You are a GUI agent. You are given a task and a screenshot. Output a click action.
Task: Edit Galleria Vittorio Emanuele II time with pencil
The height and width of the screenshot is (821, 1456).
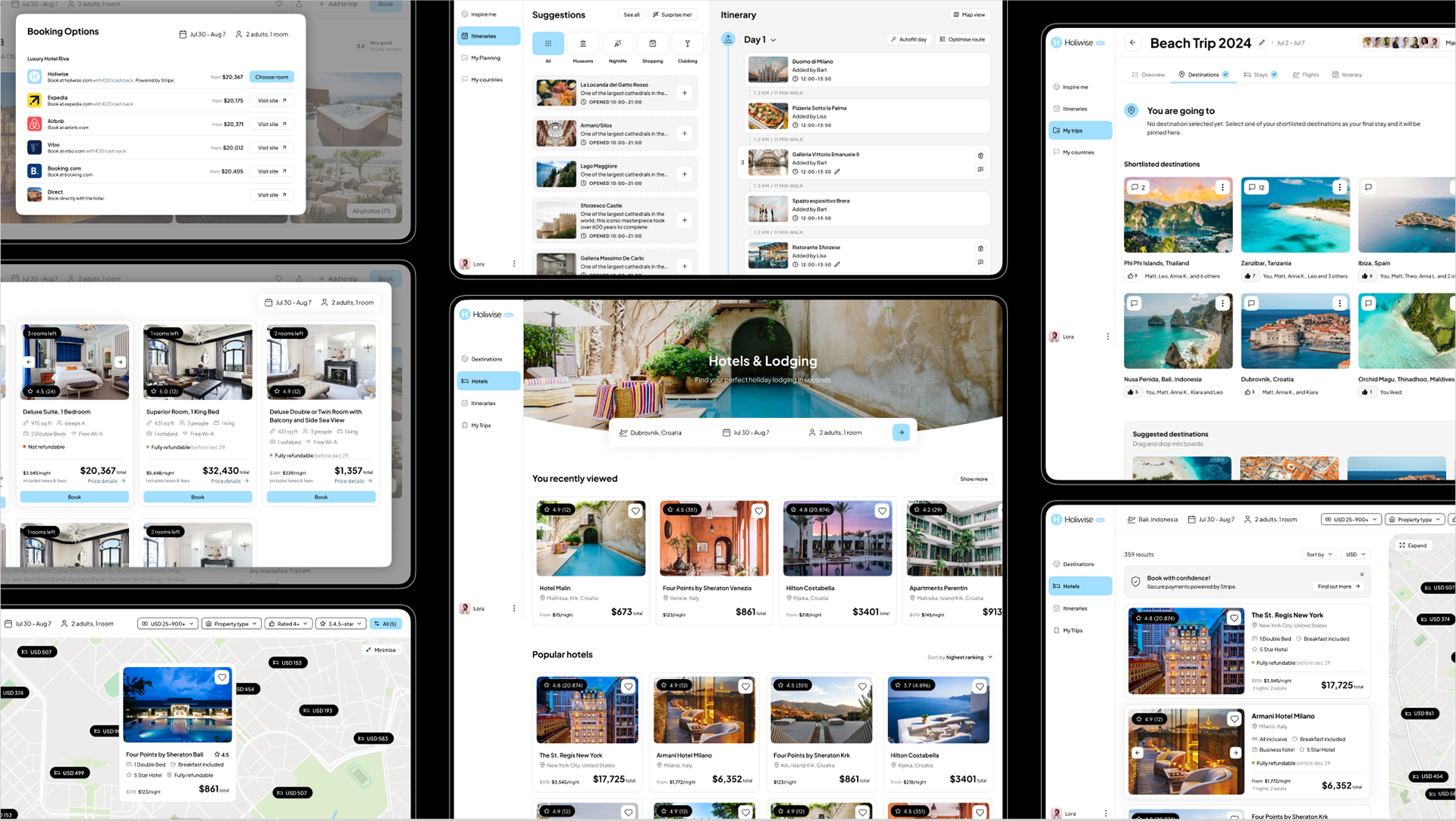(837, 171)
